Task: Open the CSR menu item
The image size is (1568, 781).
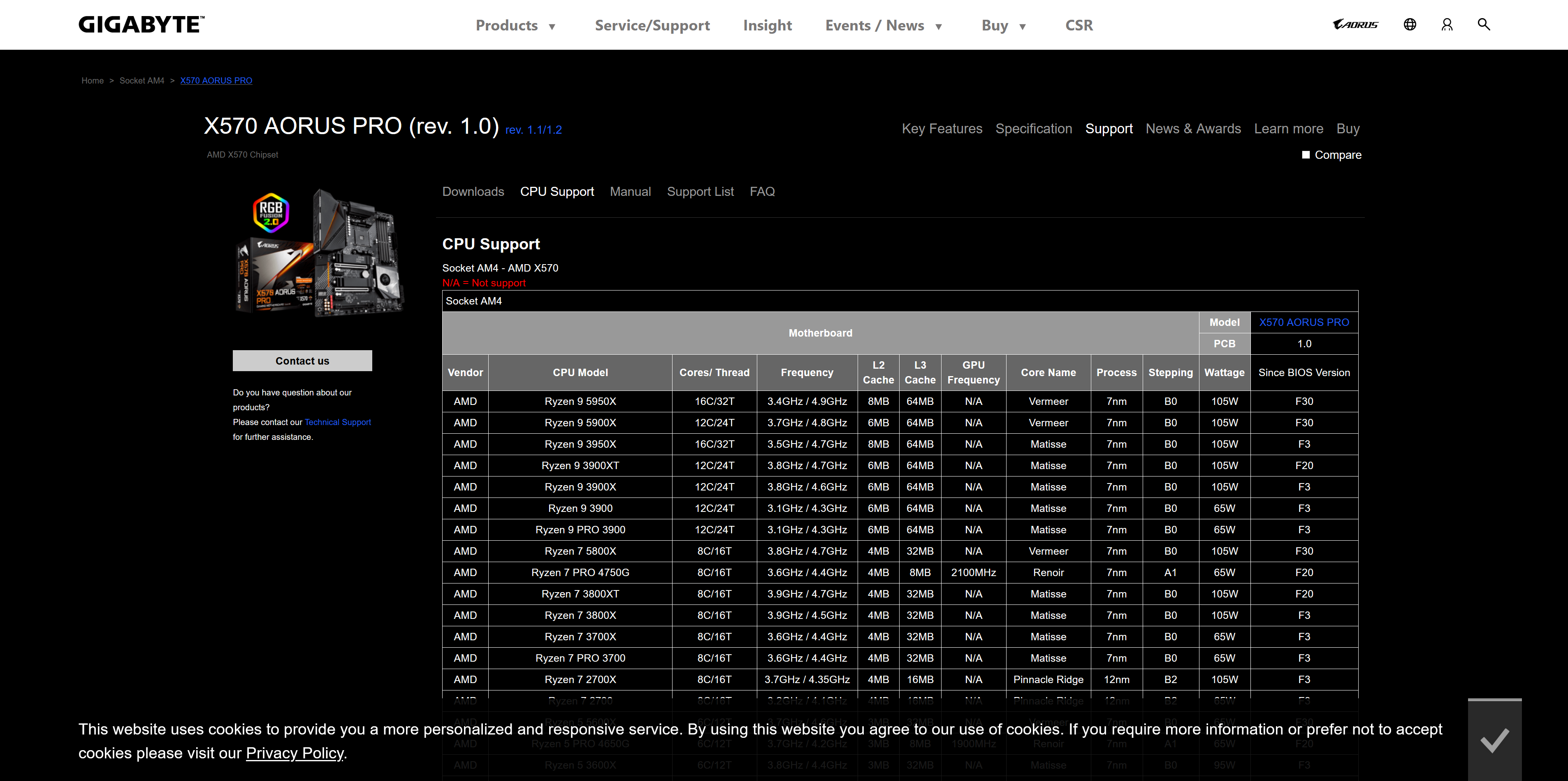Action: [1079, 25]
